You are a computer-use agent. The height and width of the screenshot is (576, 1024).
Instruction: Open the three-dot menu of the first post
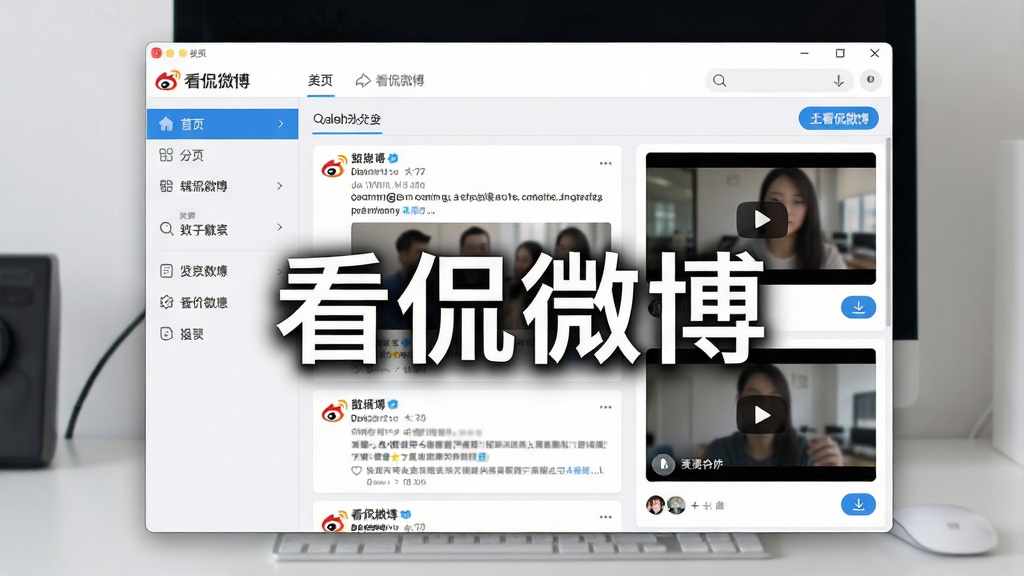click(605, 163)
